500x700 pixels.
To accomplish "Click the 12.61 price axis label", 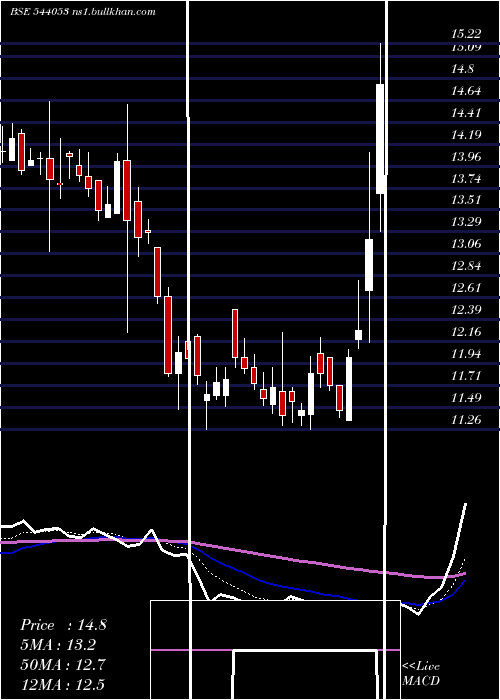I will pyautogui.click(x=466, y=288).
